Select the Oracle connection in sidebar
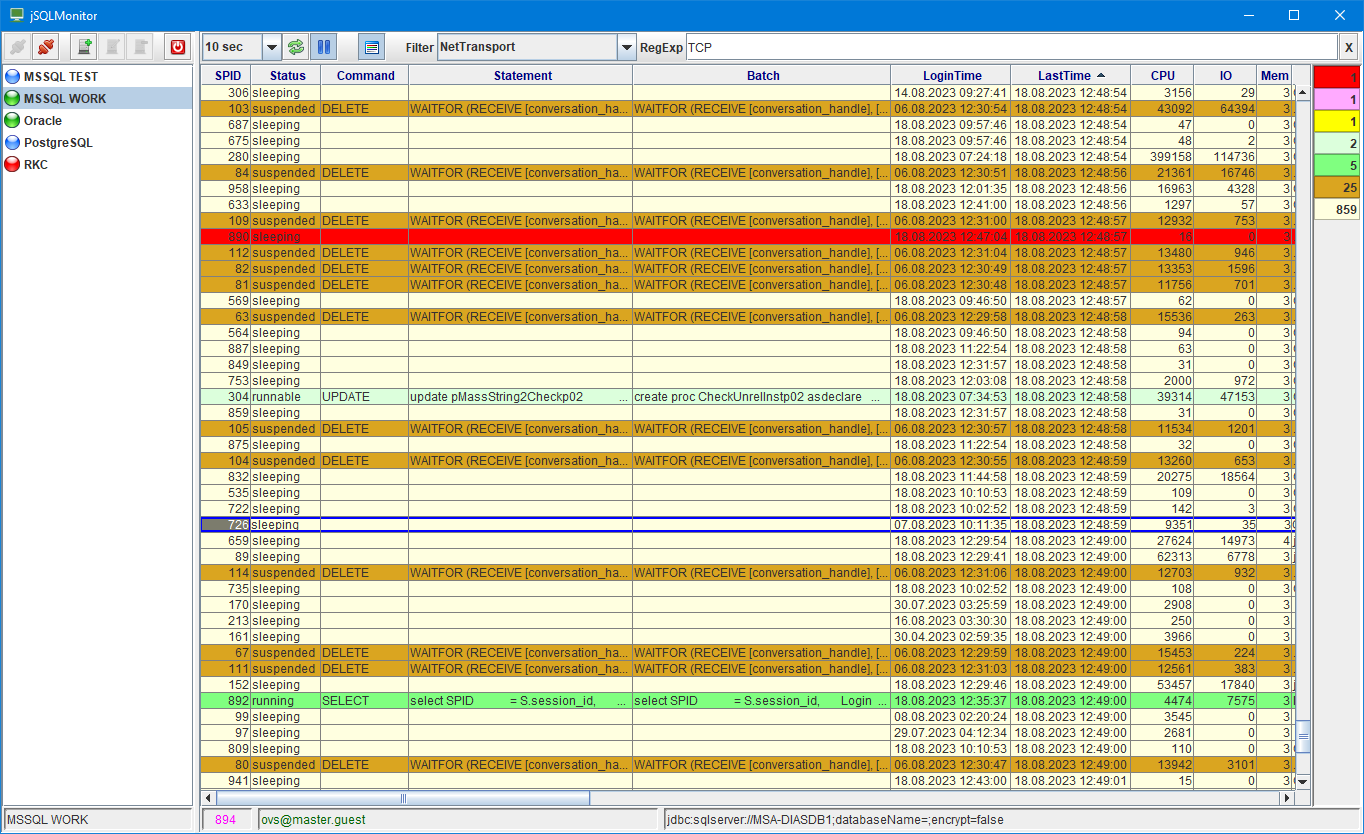The image size is (1364, 834). coord(42,121)
